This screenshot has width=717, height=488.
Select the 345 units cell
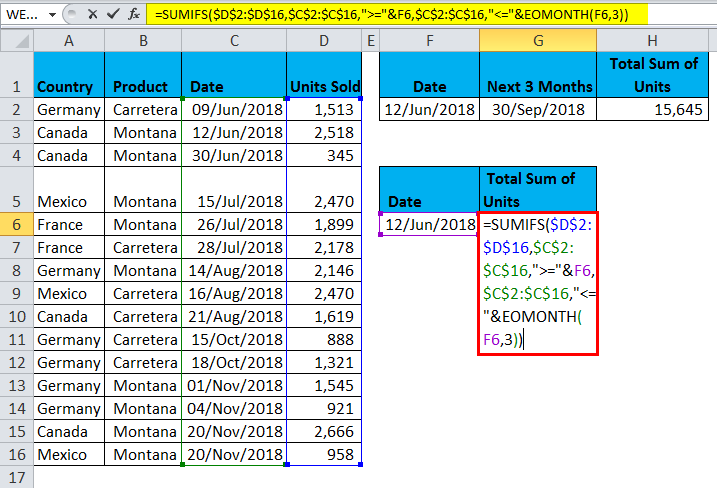point(324,155)
